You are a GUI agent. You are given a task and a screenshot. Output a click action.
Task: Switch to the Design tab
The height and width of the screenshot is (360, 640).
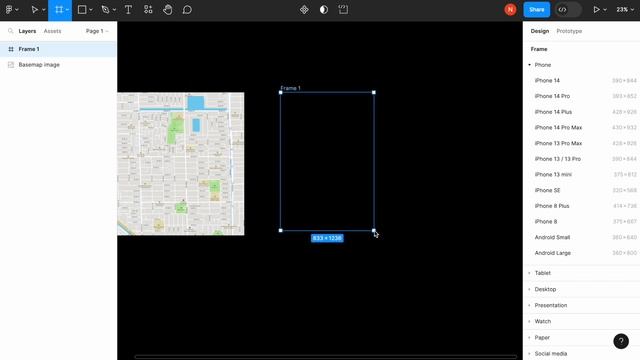(x=540, y=31)
